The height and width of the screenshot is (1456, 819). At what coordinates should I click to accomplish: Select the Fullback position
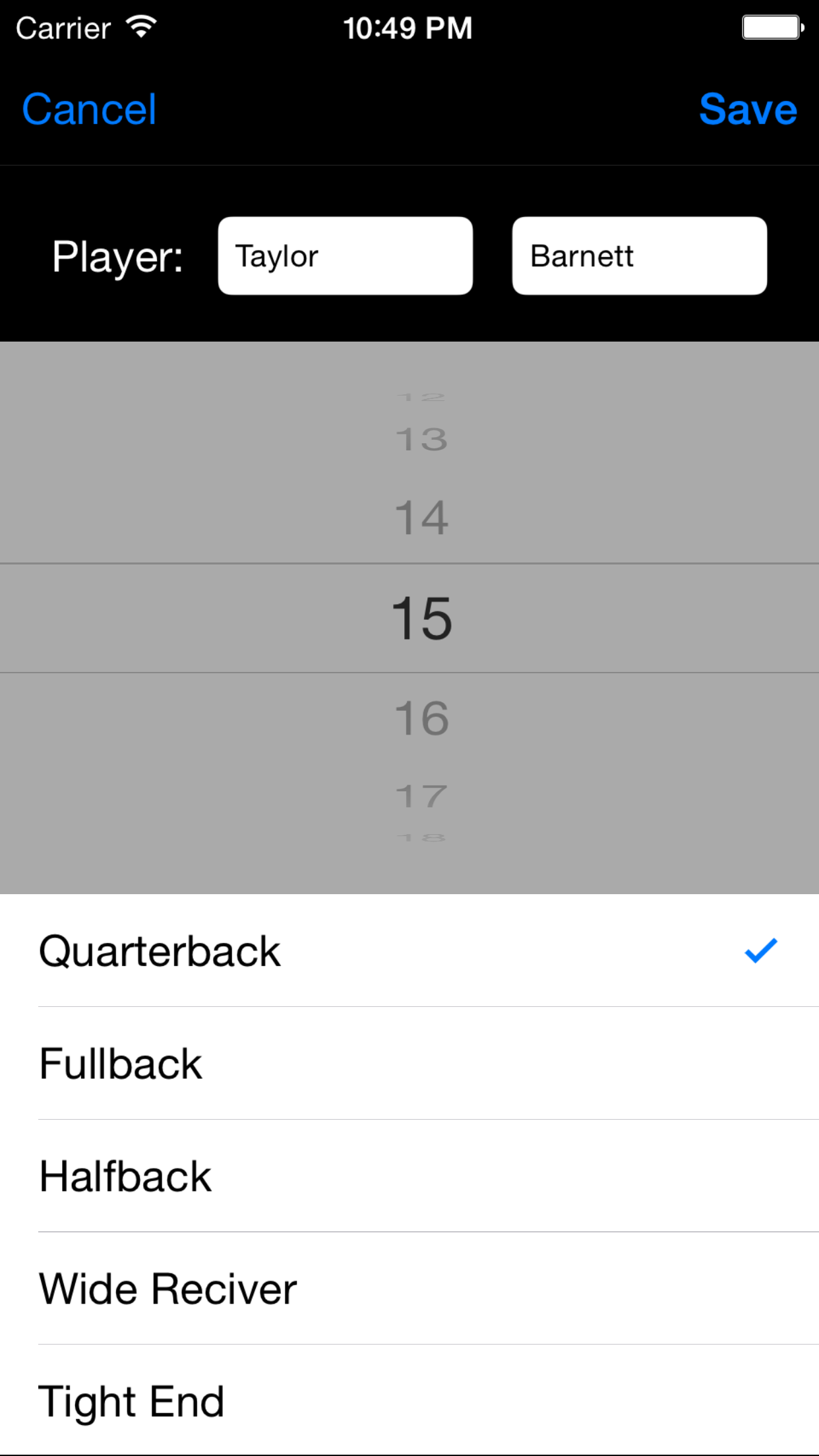point(121,1064)
